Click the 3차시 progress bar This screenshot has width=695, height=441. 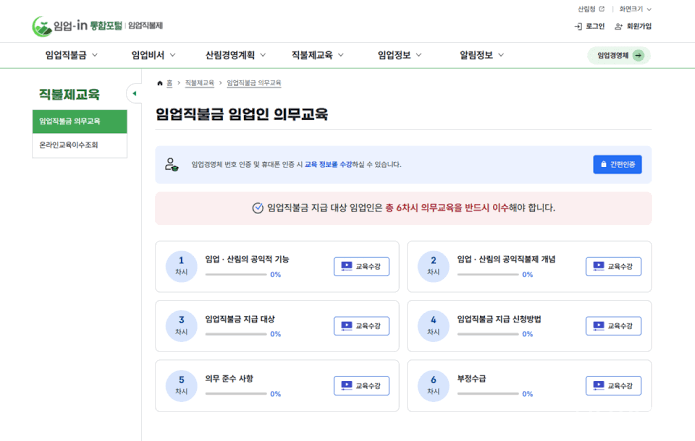click(236, 334)
